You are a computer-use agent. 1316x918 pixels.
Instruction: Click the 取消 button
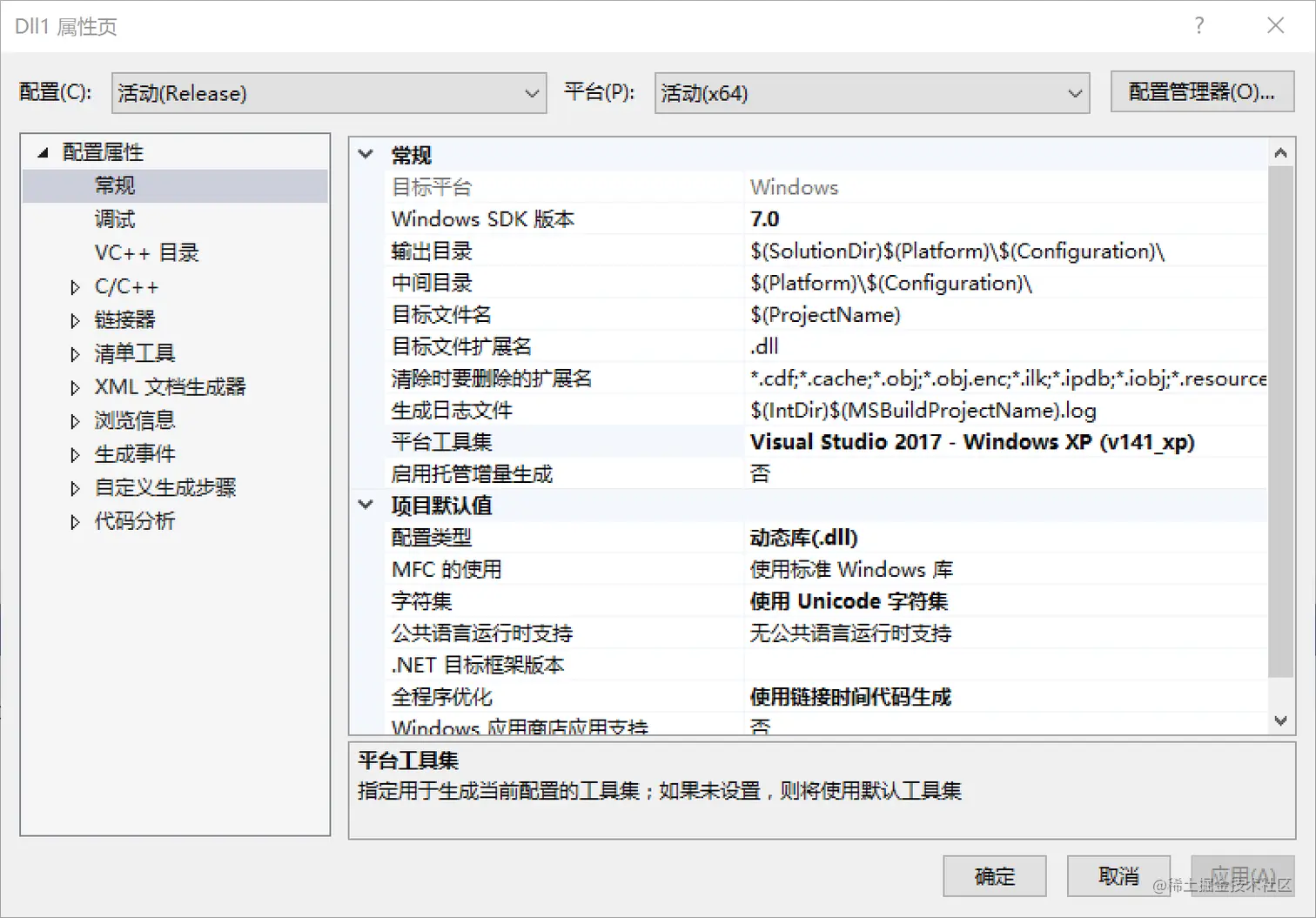click(1118, 876)
